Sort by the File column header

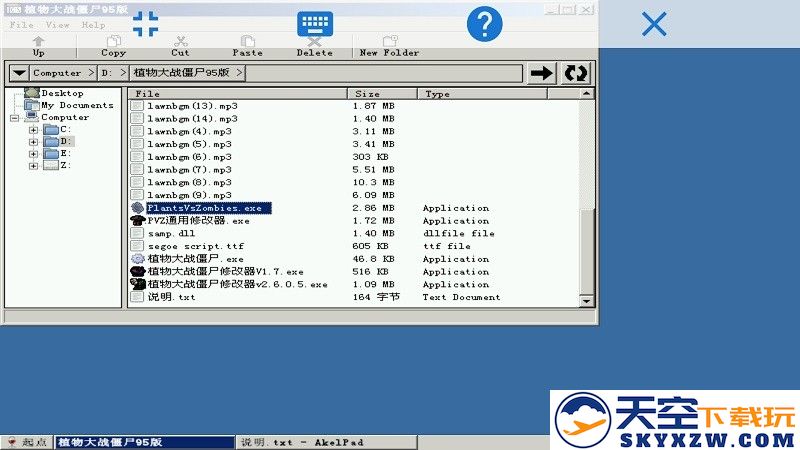point(237,94)
